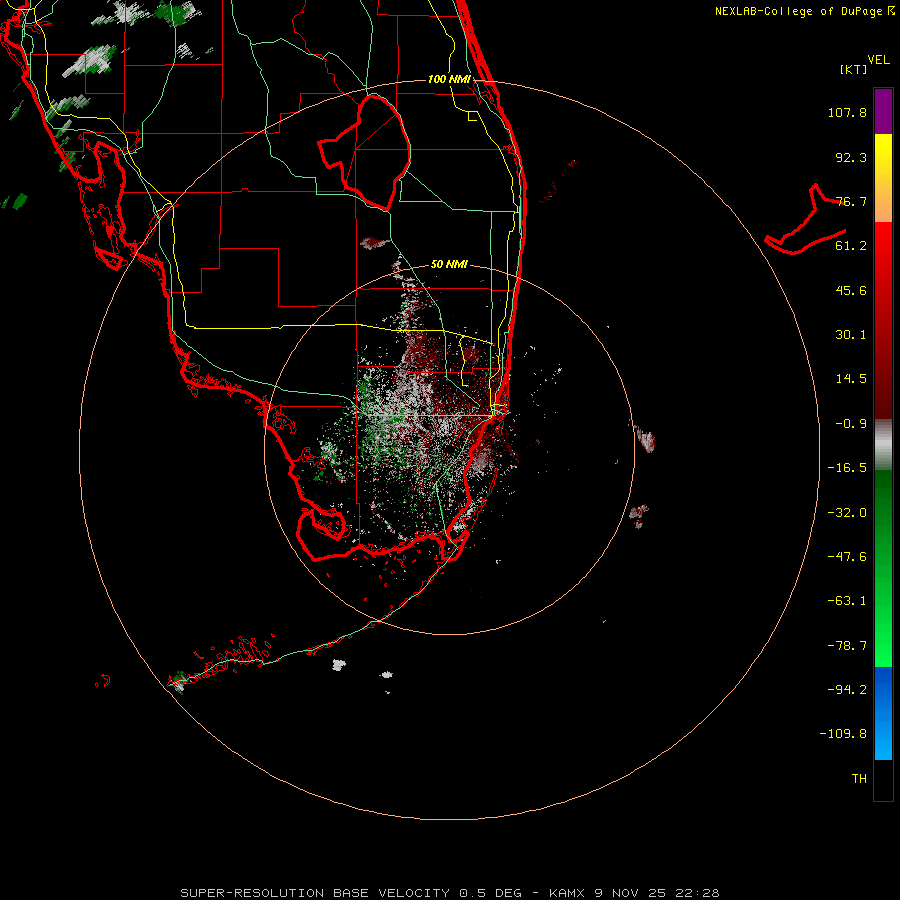Pick the black TH segment of the color scale
The image size is (900, 900).
883,779
